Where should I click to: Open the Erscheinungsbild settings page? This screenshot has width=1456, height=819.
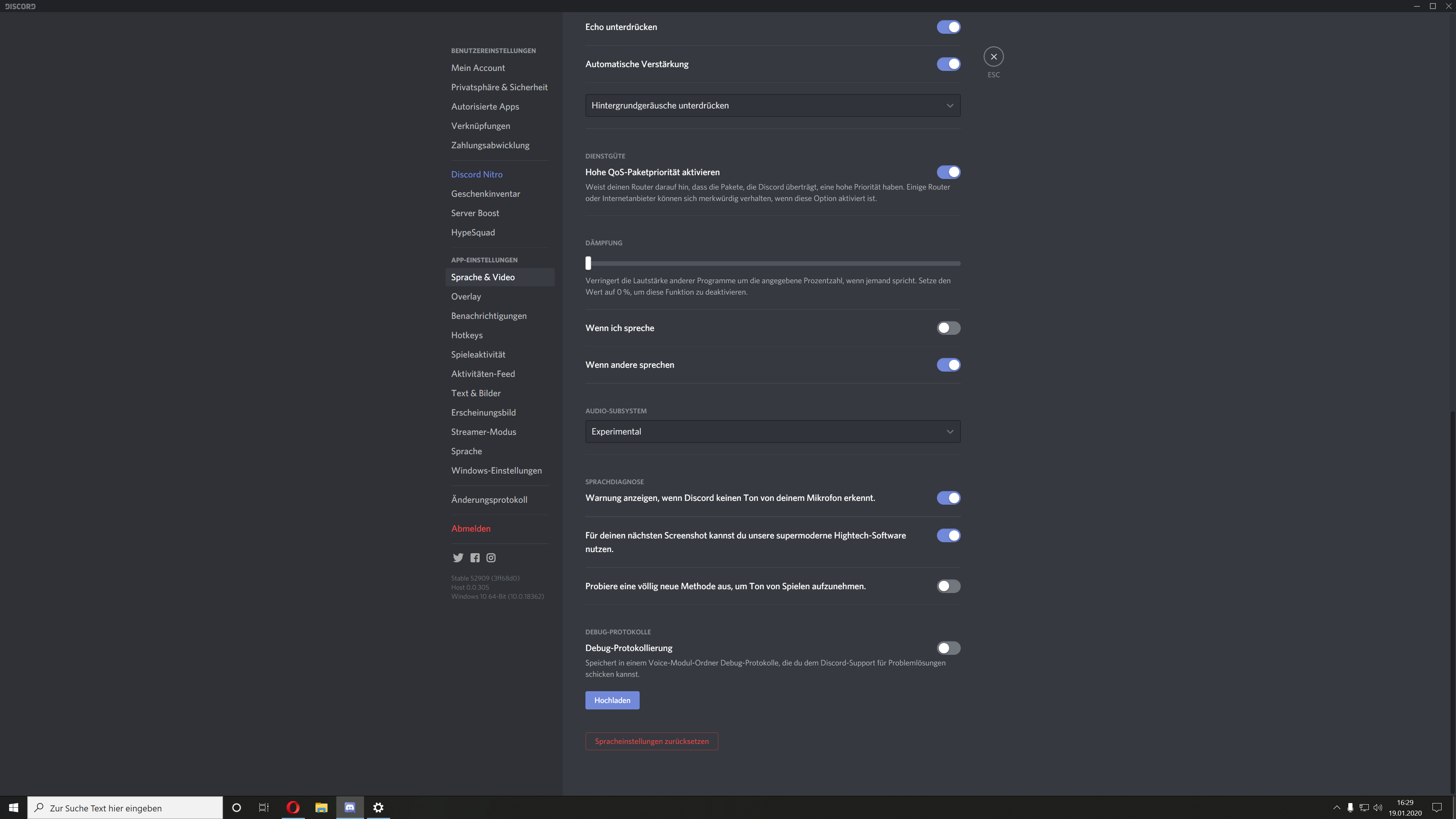point(483,413)
